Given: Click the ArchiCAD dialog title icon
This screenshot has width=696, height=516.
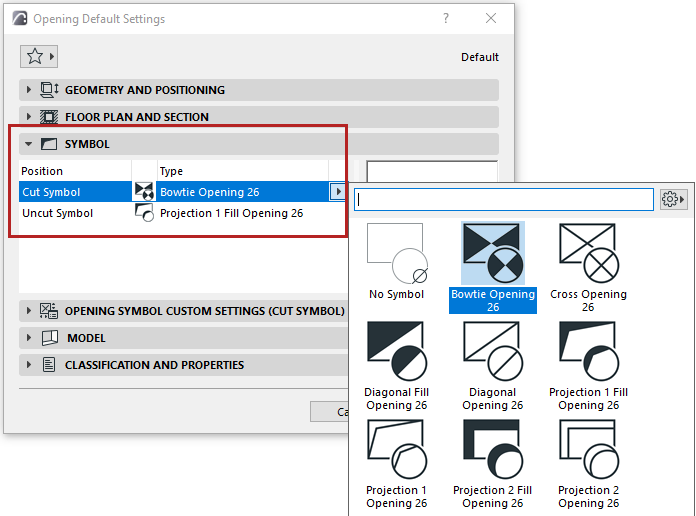Looking at the screenshot, I should click(x=20, y=19).
